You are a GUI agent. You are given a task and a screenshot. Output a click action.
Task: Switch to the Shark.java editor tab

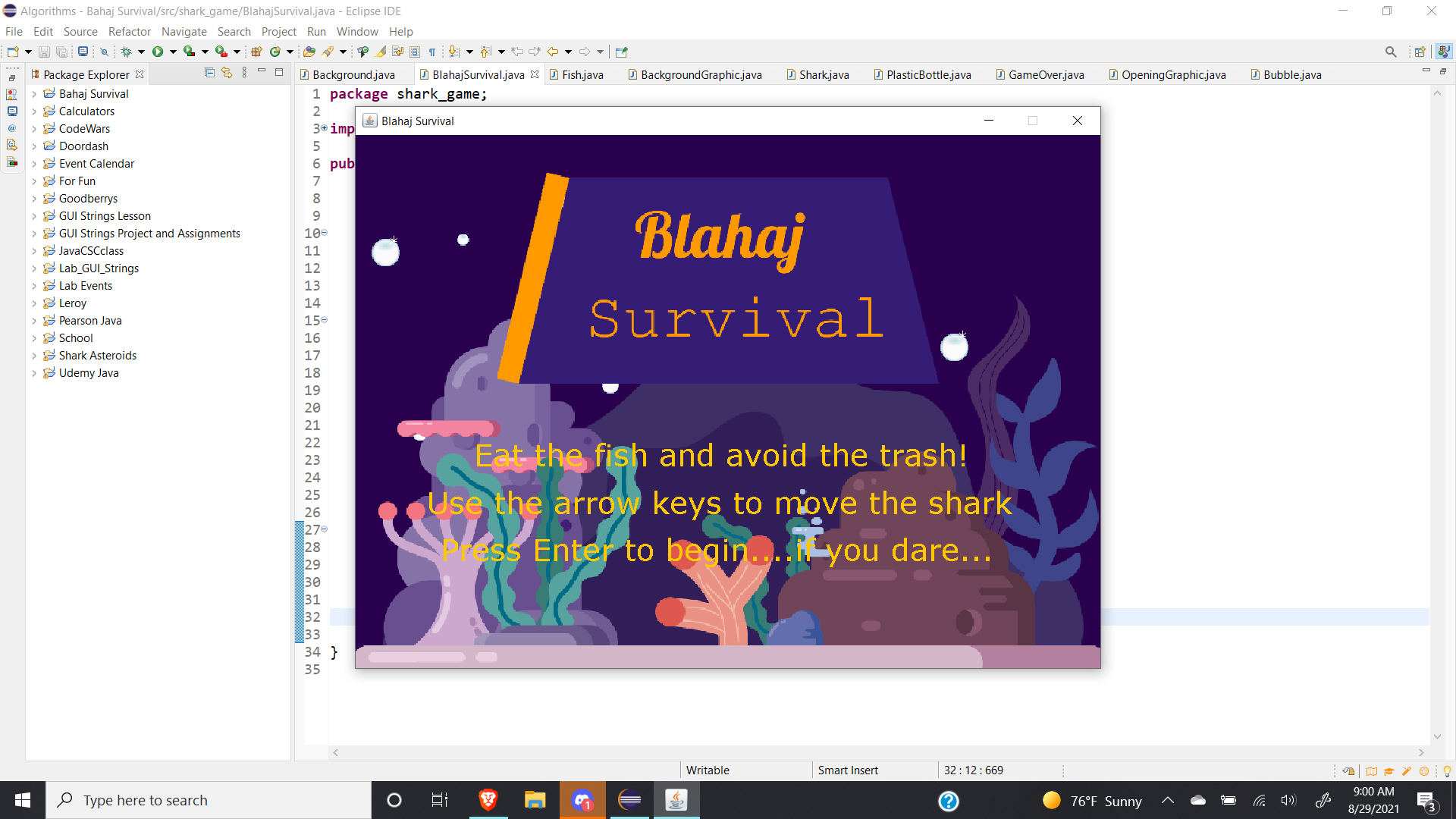[823, 74]
